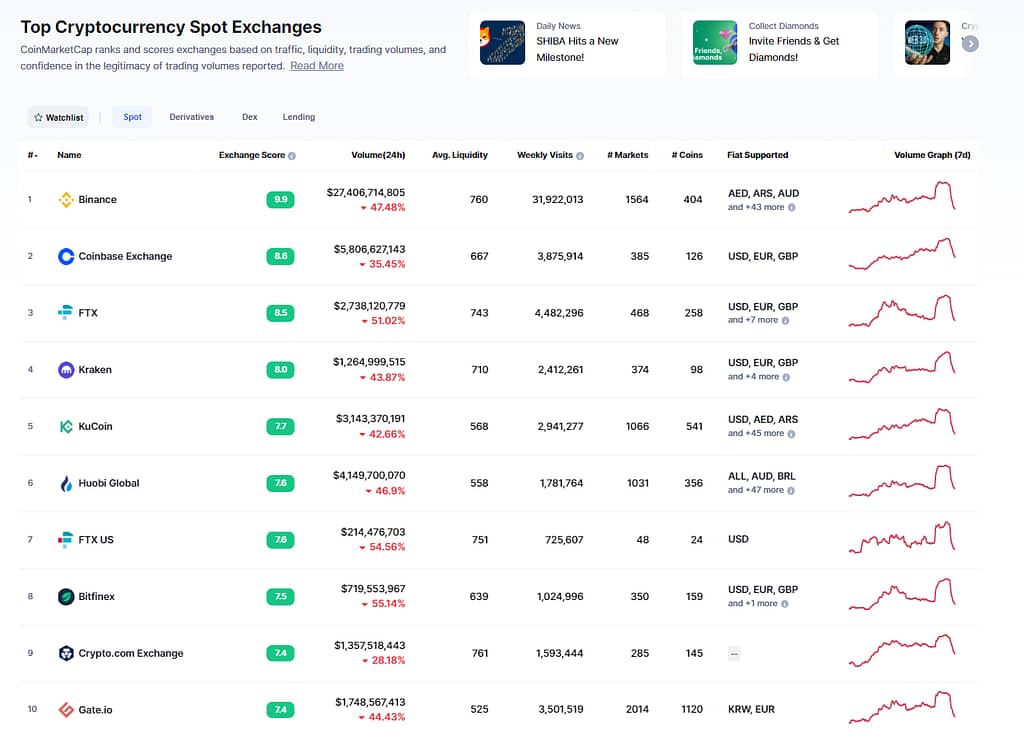This screenshot has width=1024, height=737.
Task: Click the SHIBA Hits a New Milestone headline
Action: click(x=577, y=49)
